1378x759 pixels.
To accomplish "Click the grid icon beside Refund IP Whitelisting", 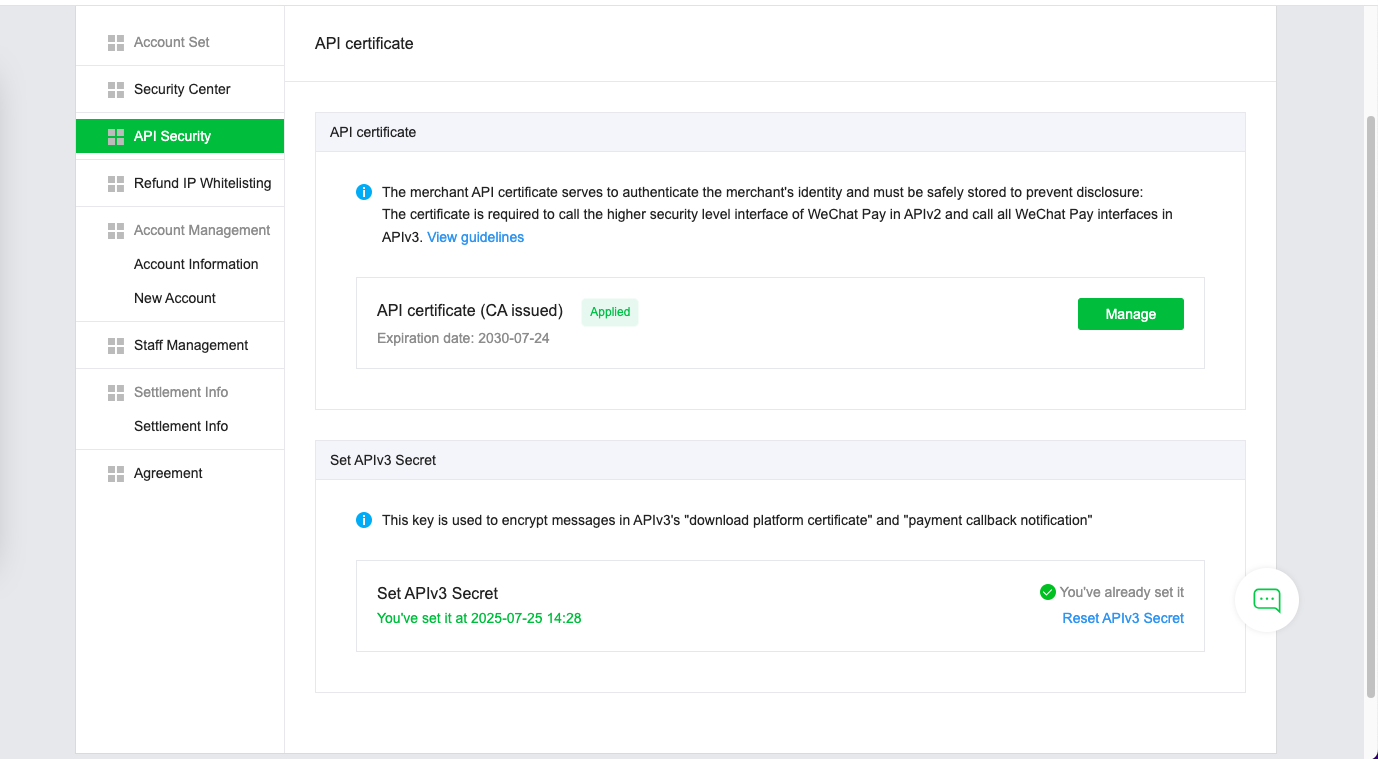I will pos(115,183).
